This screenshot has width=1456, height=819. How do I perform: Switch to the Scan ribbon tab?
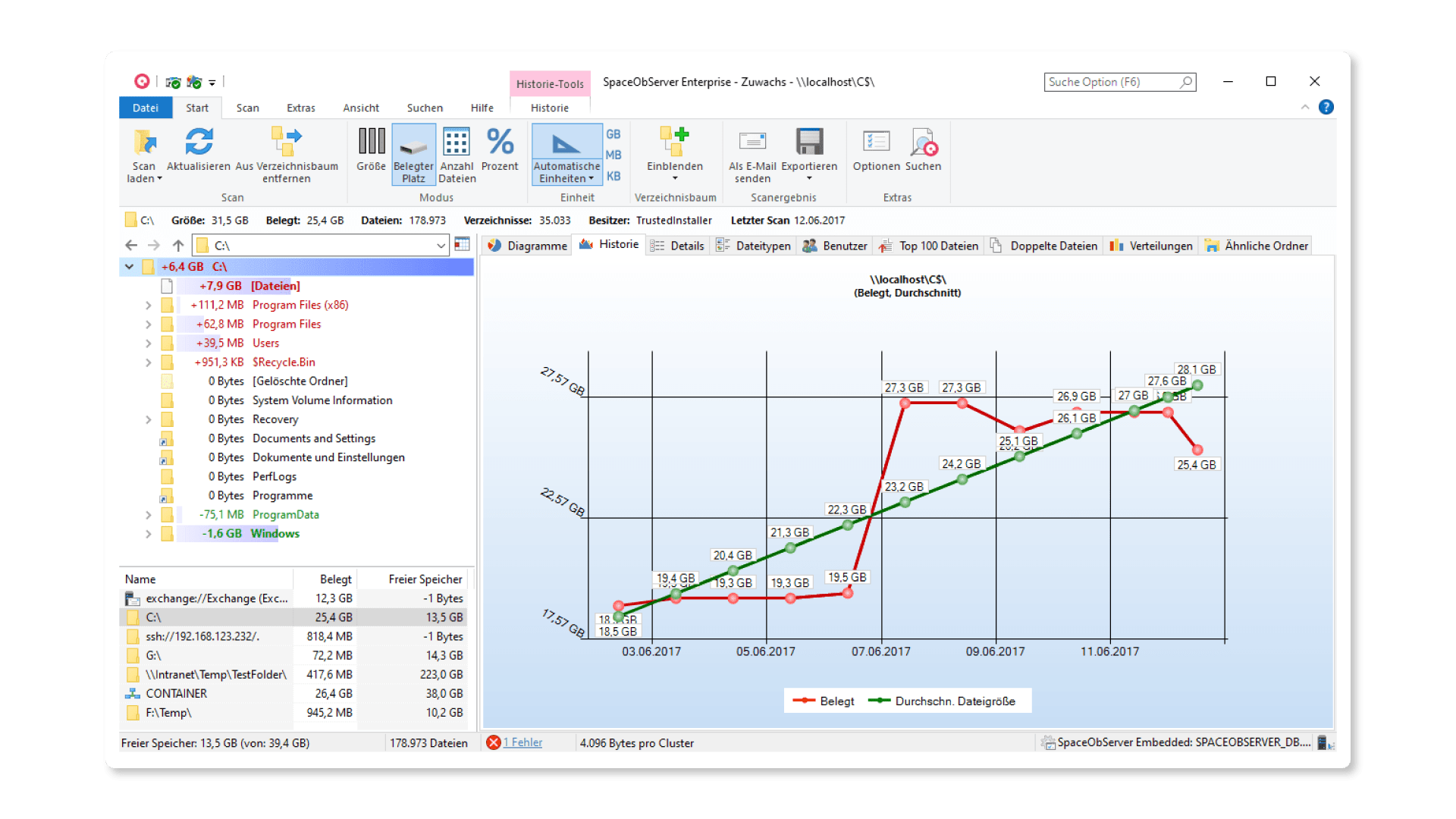(x=247, y=108)
